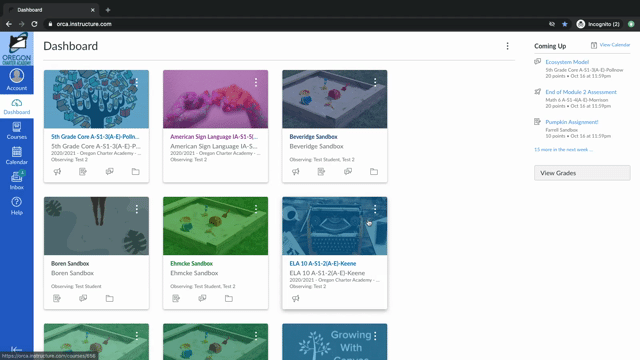Open the American Sign Language course link
Viewport: 640px width, 360px height.
click(x=214, y=137)
